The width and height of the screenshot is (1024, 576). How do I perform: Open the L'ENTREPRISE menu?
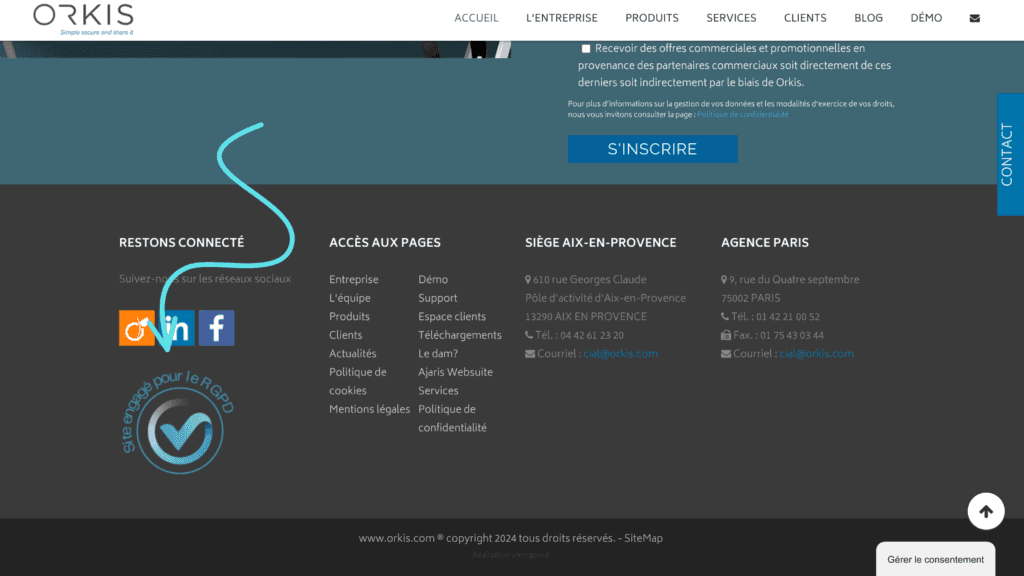pyautogui.click(x=561, y=18)
